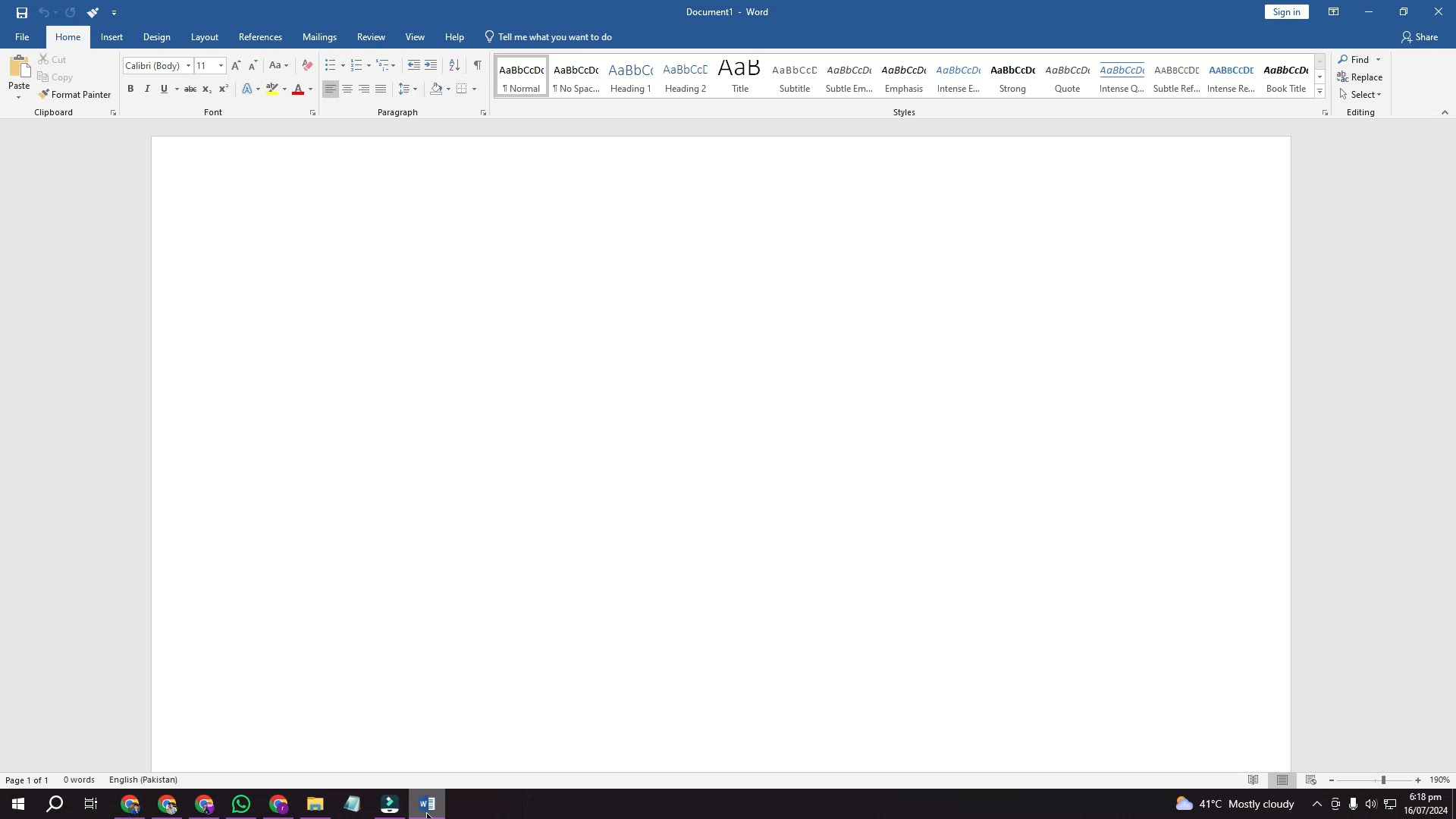Click the Borders icon
Image resolution: width=1456 pixels, height=819 pixels.
pyautogui.click(x=461, y=89)
